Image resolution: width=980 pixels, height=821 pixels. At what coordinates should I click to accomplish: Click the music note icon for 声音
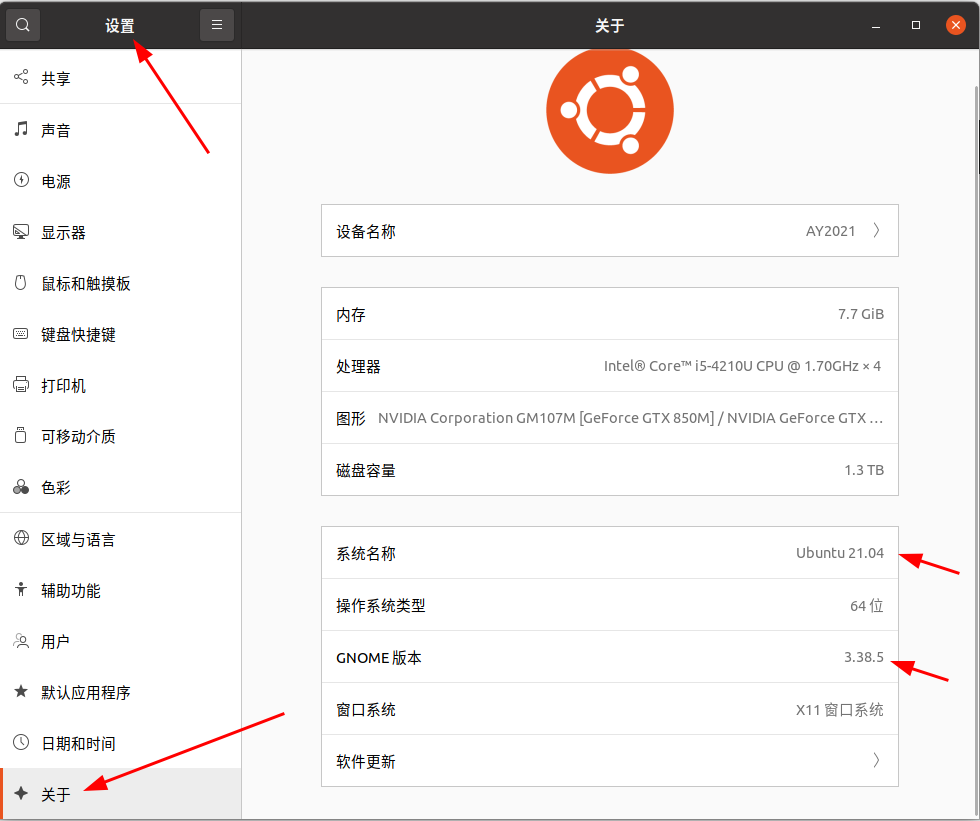click(x=21, y=129)
